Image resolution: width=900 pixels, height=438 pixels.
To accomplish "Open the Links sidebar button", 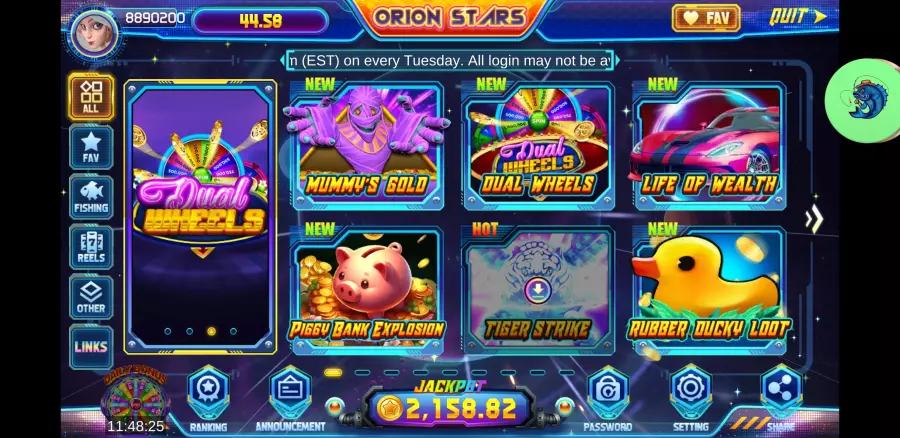I will click(91, 347).
